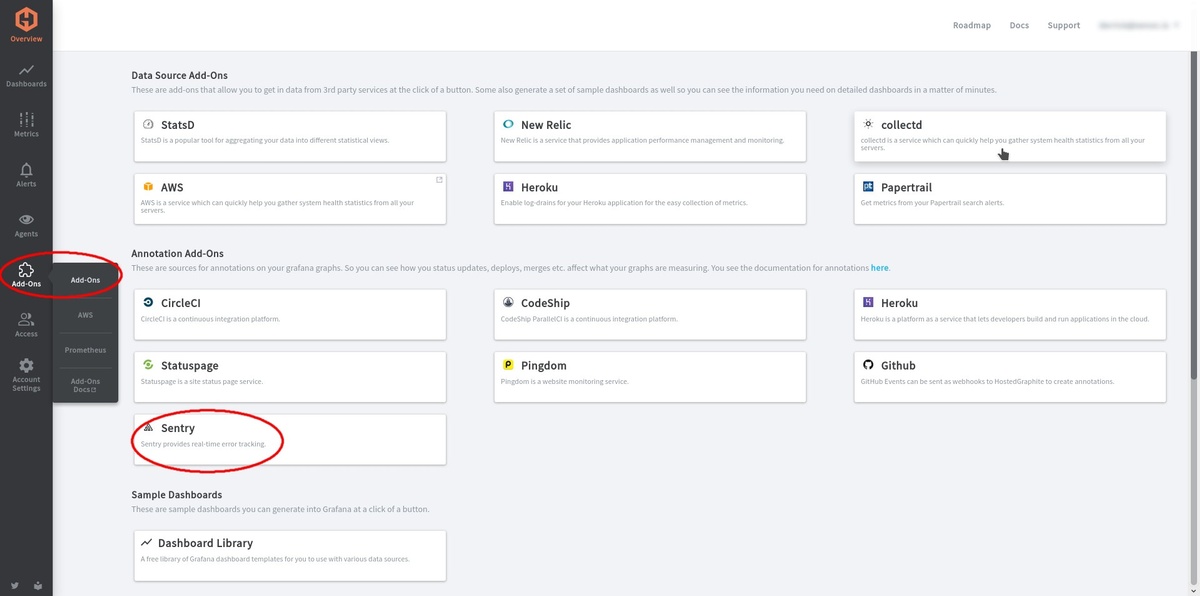Click the Statuspage logo icon
Image resolution: width=1200 pixels, height=596 pixels.
[148, 365]
